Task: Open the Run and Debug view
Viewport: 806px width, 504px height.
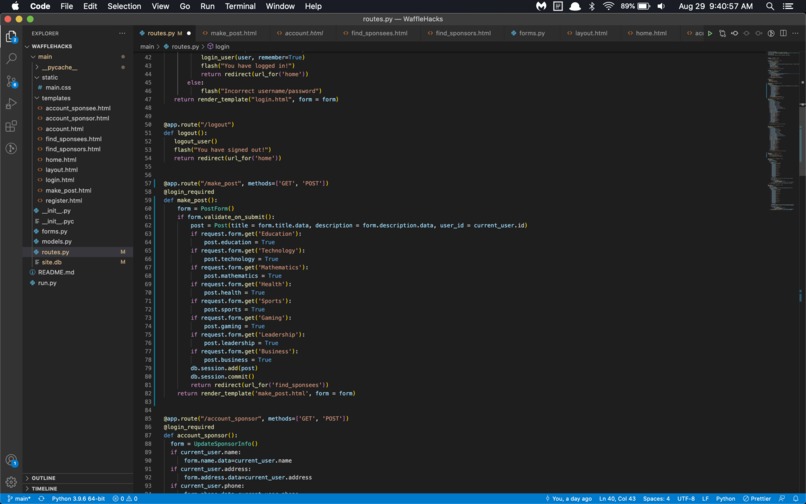Action: [x=11, y=103]
